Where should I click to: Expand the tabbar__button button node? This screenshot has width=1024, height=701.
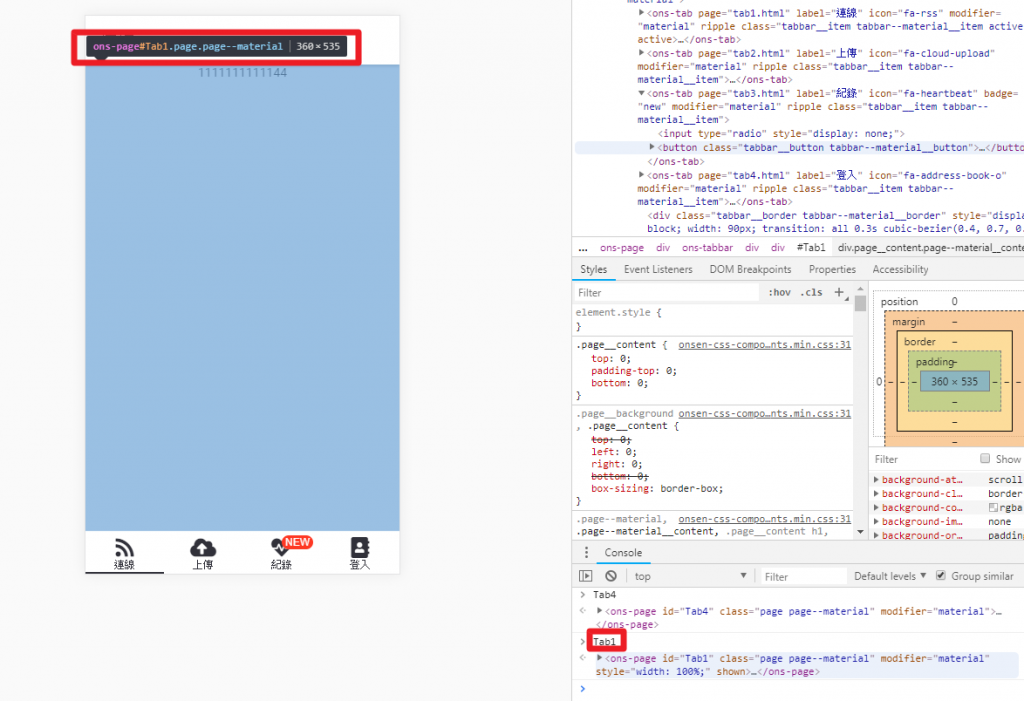coord(652,147)
